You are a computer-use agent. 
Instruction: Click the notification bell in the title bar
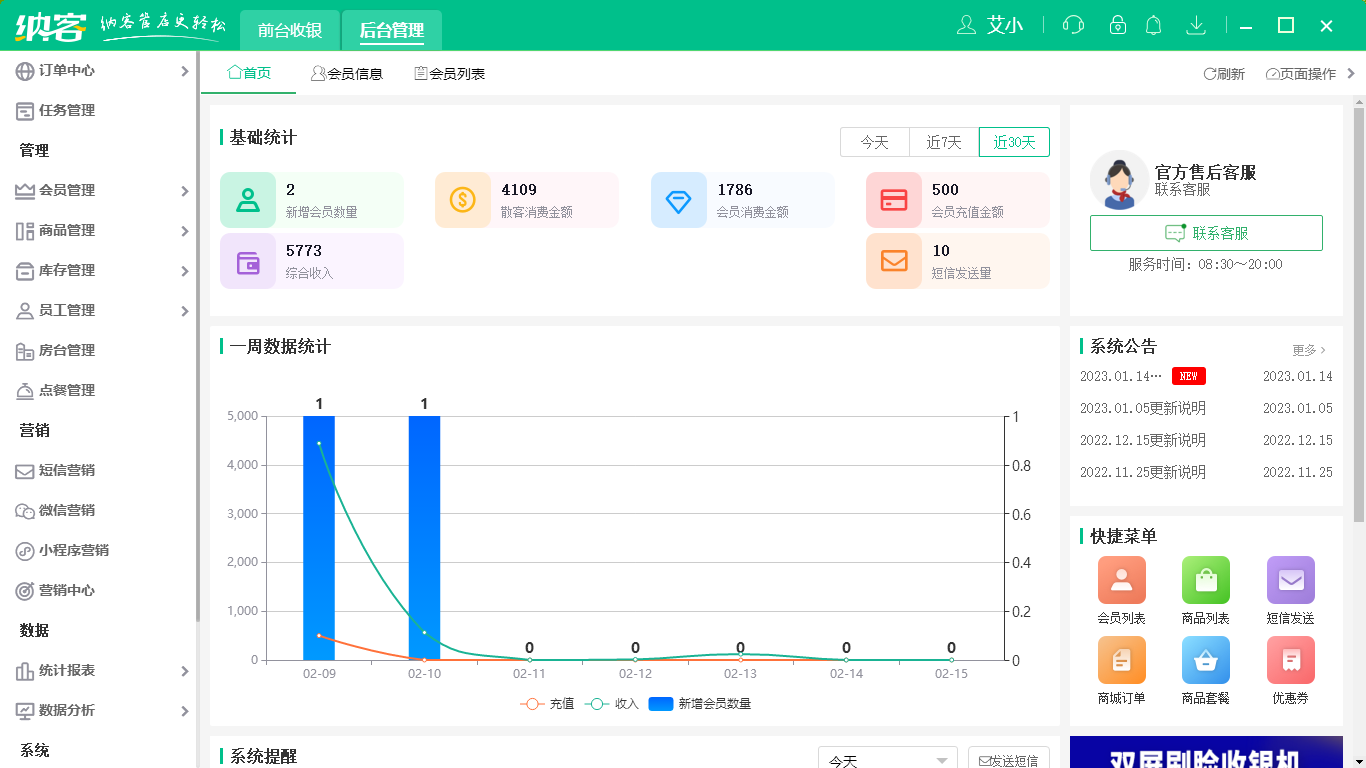pyautogui.click(x=1153, y=25)
